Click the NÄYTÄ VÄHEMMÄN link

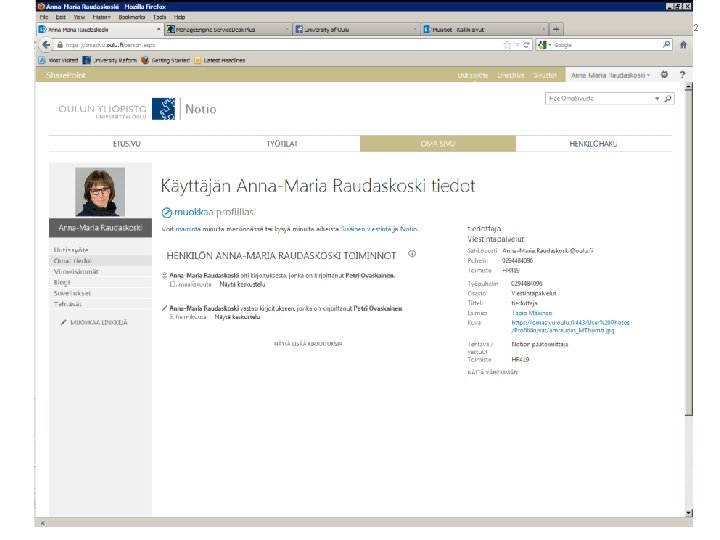click(x=492, y=372)
